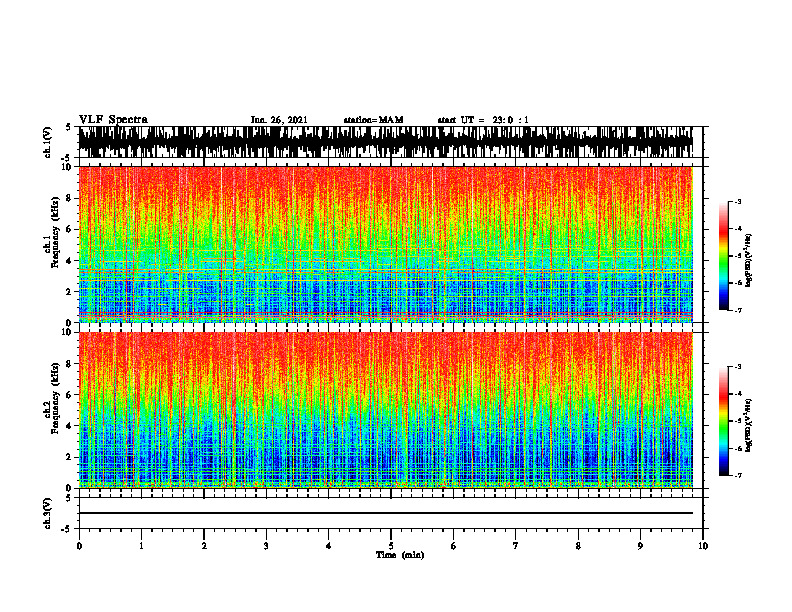Click ch.1 frequency tick label 2
The height and width of the screenshot is (612, 792).
tap(70, 292)
